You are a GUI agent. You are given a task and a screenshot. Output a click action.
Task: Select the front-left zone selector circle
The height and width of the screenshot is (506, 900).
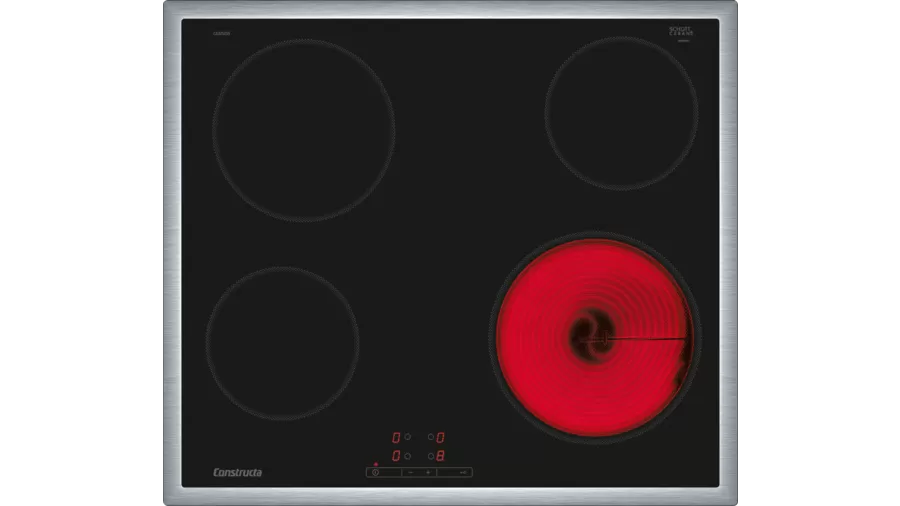coord(408,456)
